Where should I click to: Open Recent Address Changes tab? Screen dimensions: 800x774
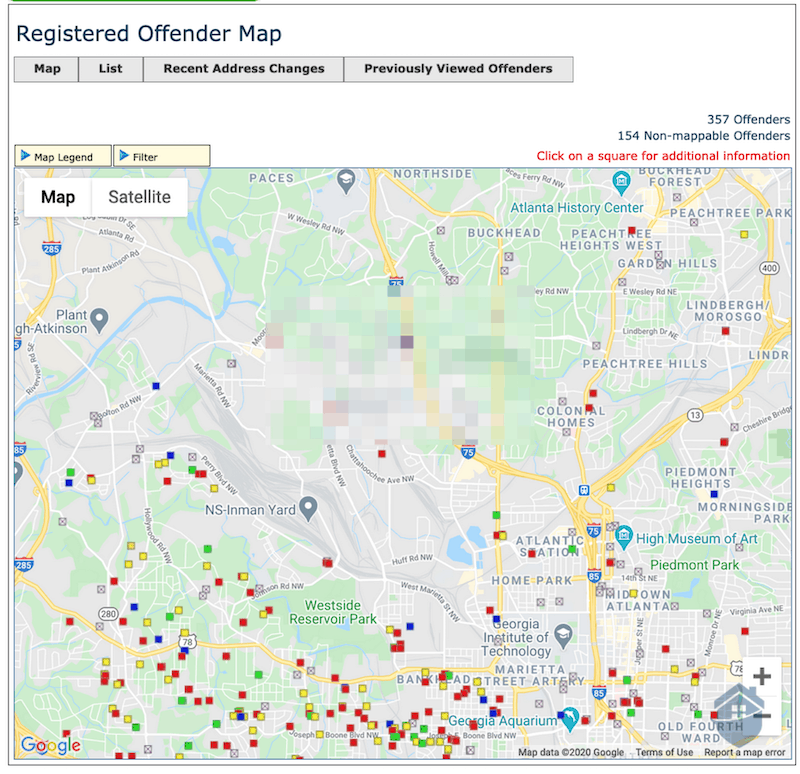click(243, 69)
